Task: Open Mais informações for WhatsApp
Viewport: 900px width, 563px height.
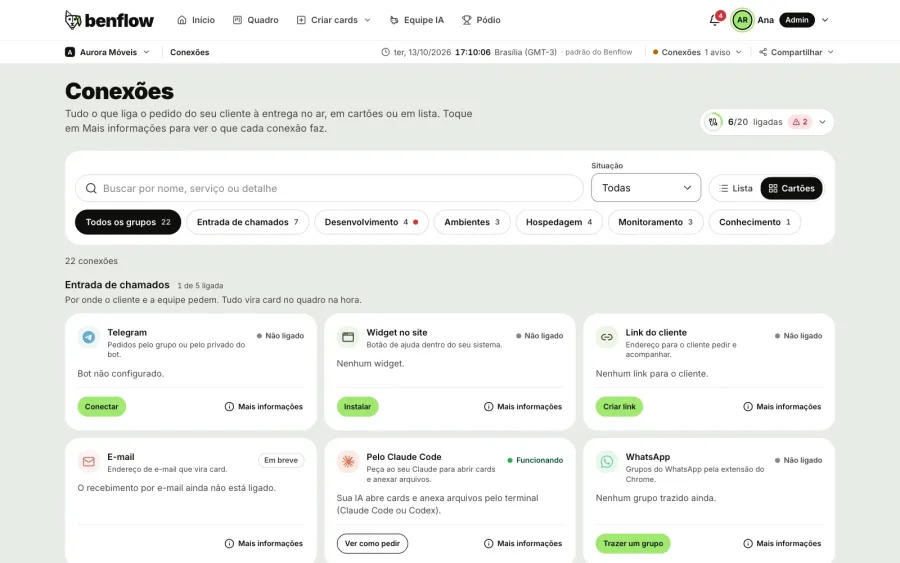Action: pos(782,543)
